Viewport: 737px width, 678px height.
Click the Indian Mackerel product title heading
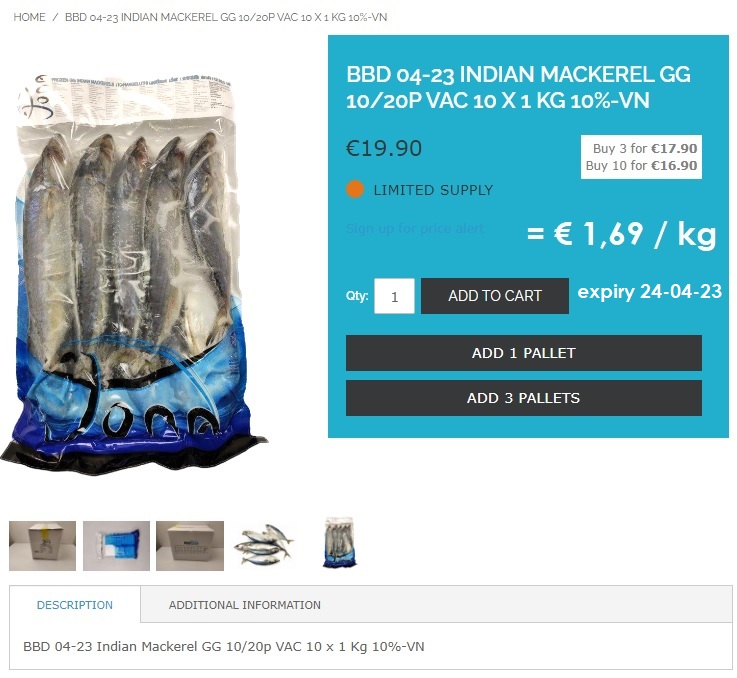[519, 87]
